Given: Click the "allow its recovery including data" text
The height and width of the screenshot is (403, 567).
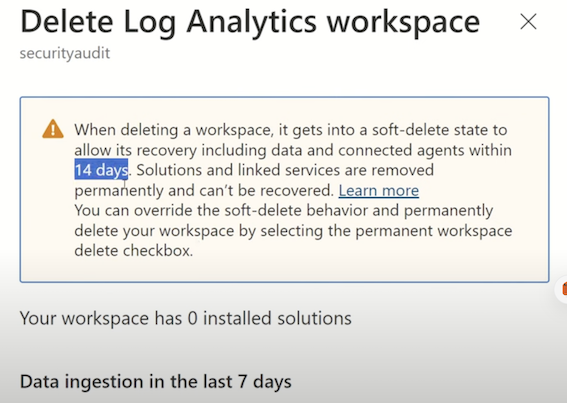Looking at the screenshot, I should tap(204, 150).
